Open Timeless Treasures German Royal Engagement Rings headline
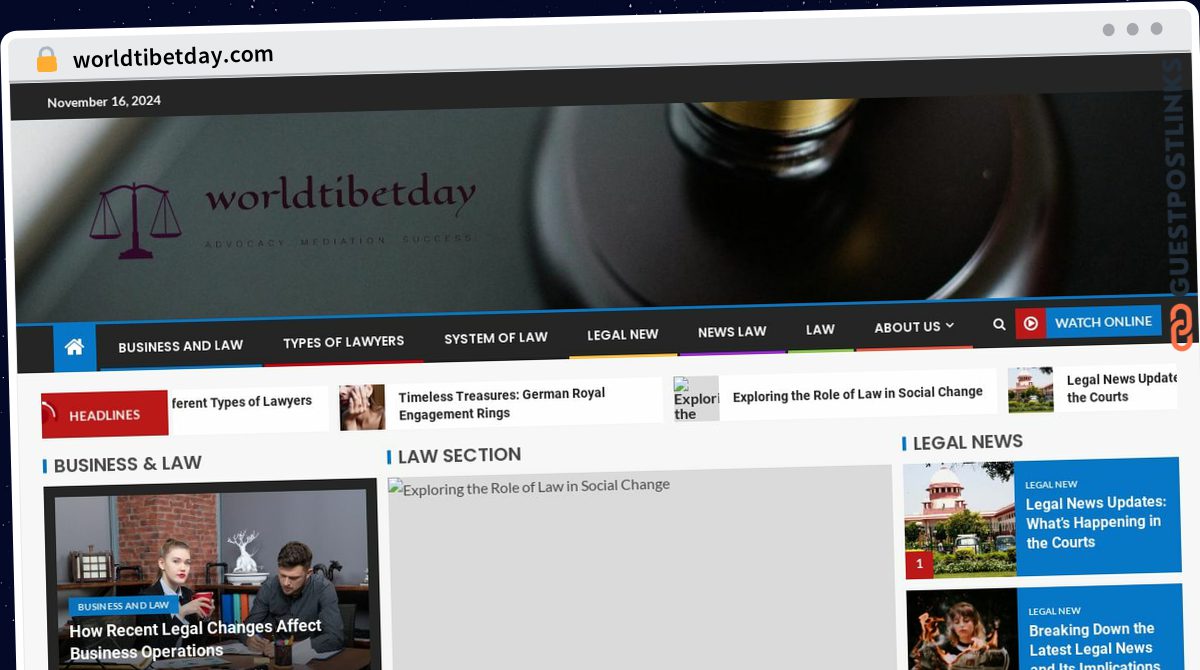 (x=502, y=404)
